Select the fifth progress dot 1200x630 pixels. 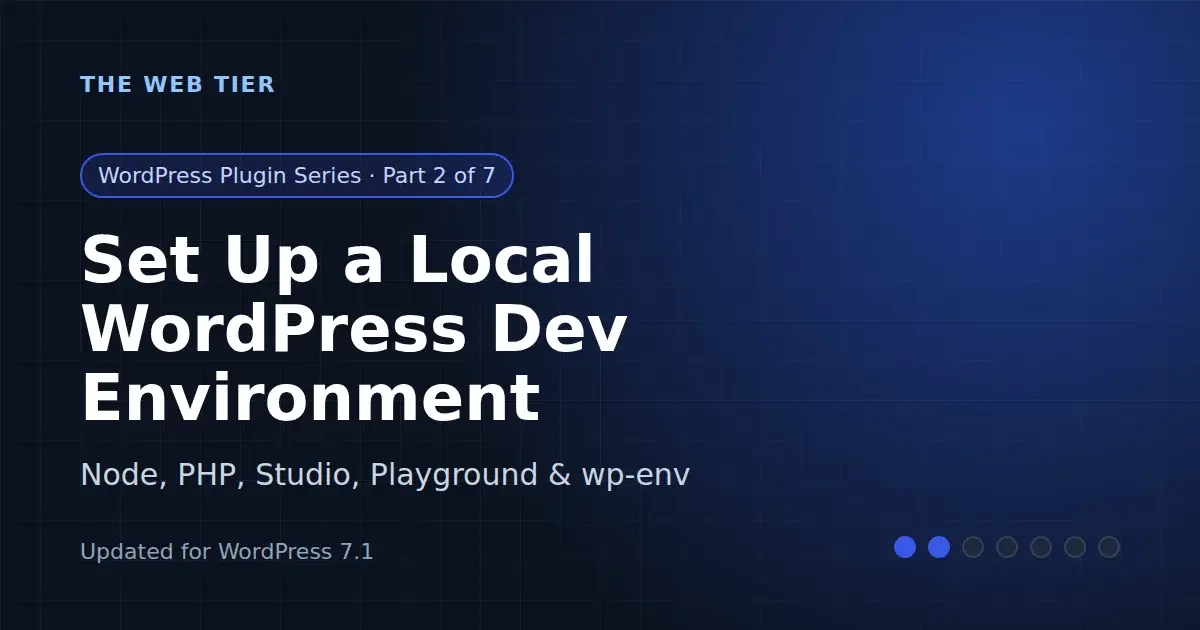[1041, 547]
